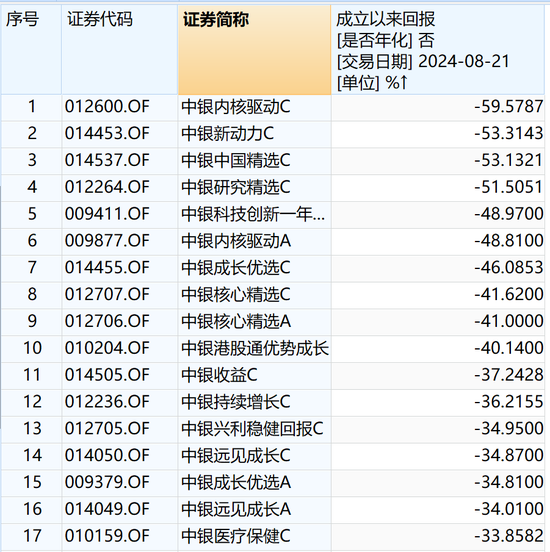Select fund code 014455.OF
Screen dimensions: 550x552
(x=107, y=268)
